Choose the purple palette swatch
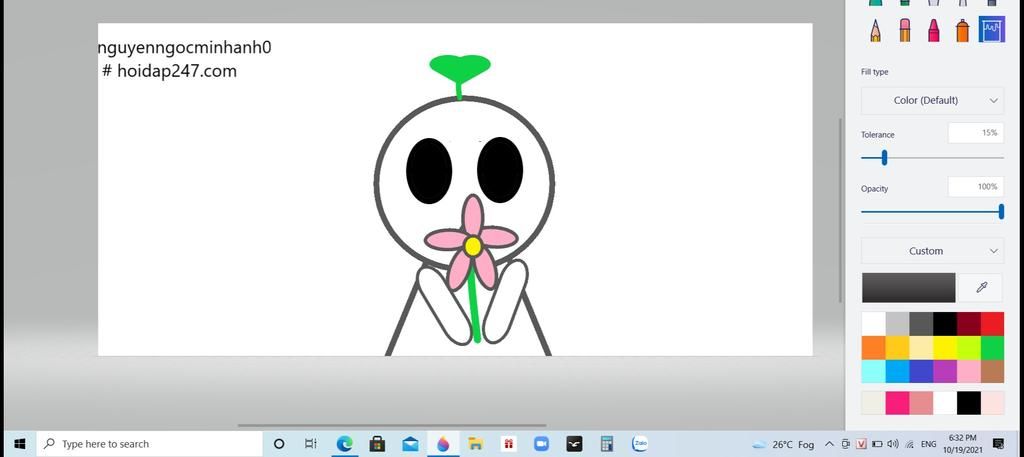Screen dimensions: 1024x457 click(x=945, y=371)
